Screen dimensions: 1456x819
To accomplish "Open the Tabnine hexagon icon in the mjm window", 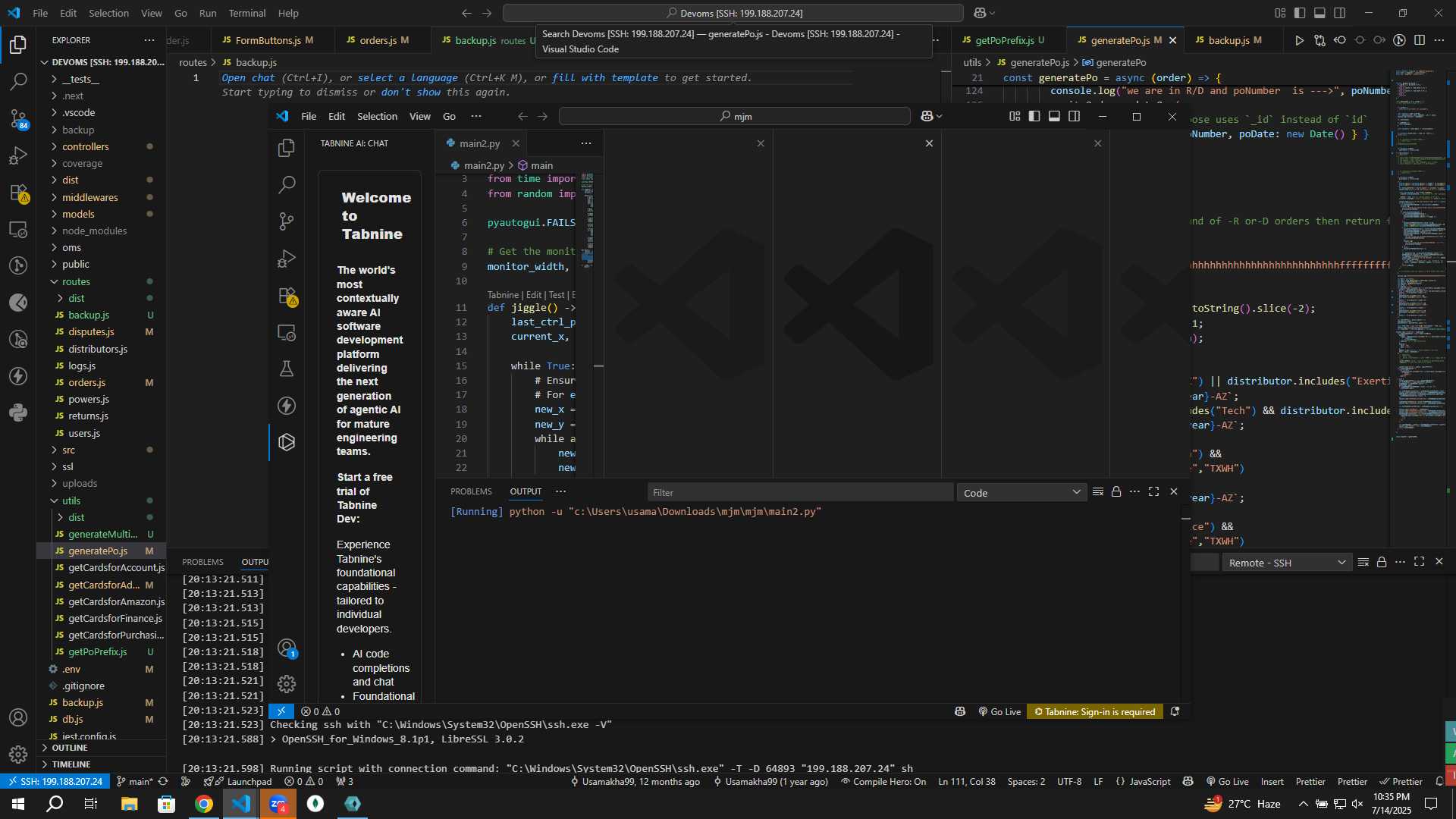I will (287, 442).
